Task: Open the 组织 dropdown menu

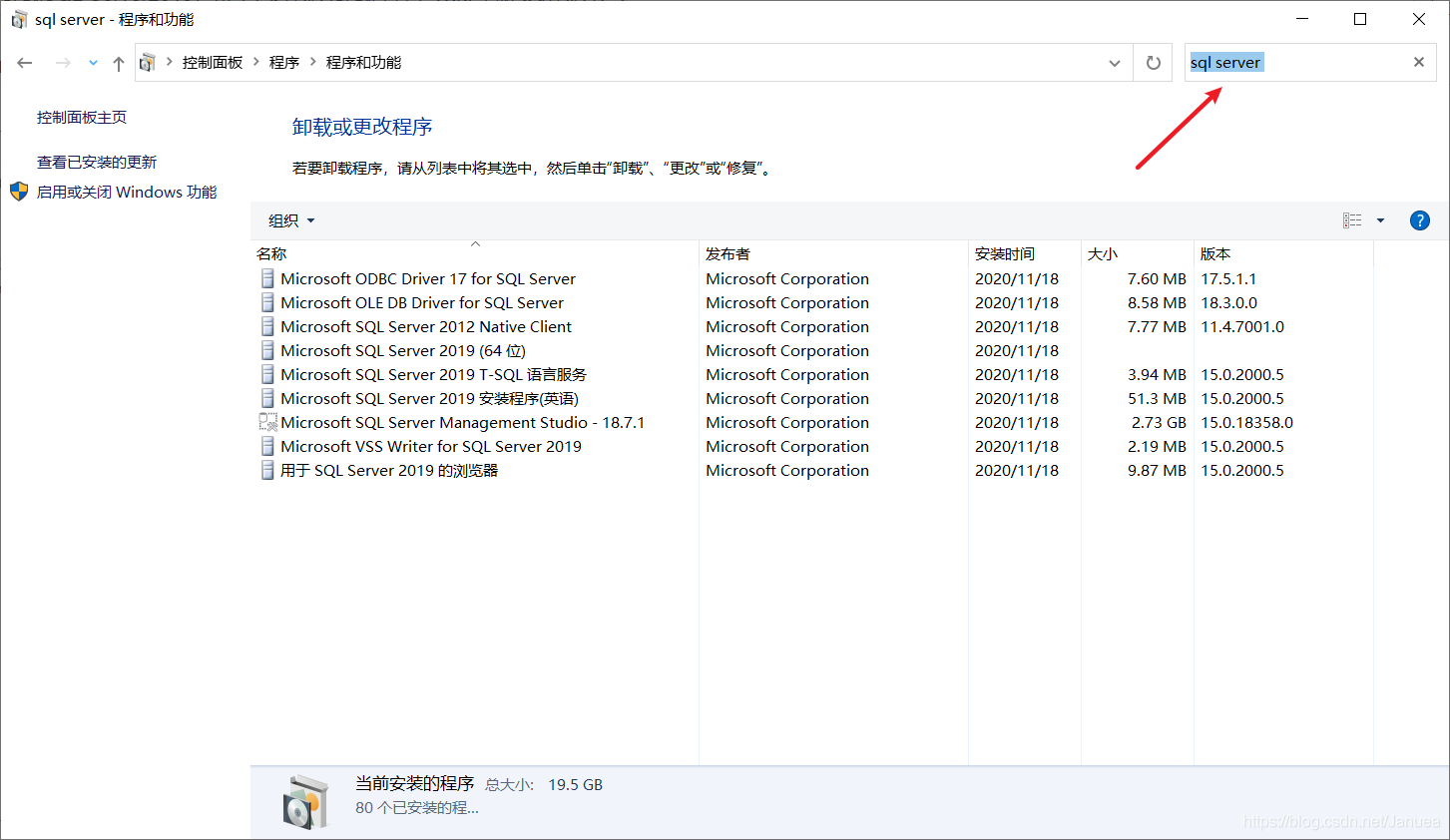Action: (x=291, y=220)
